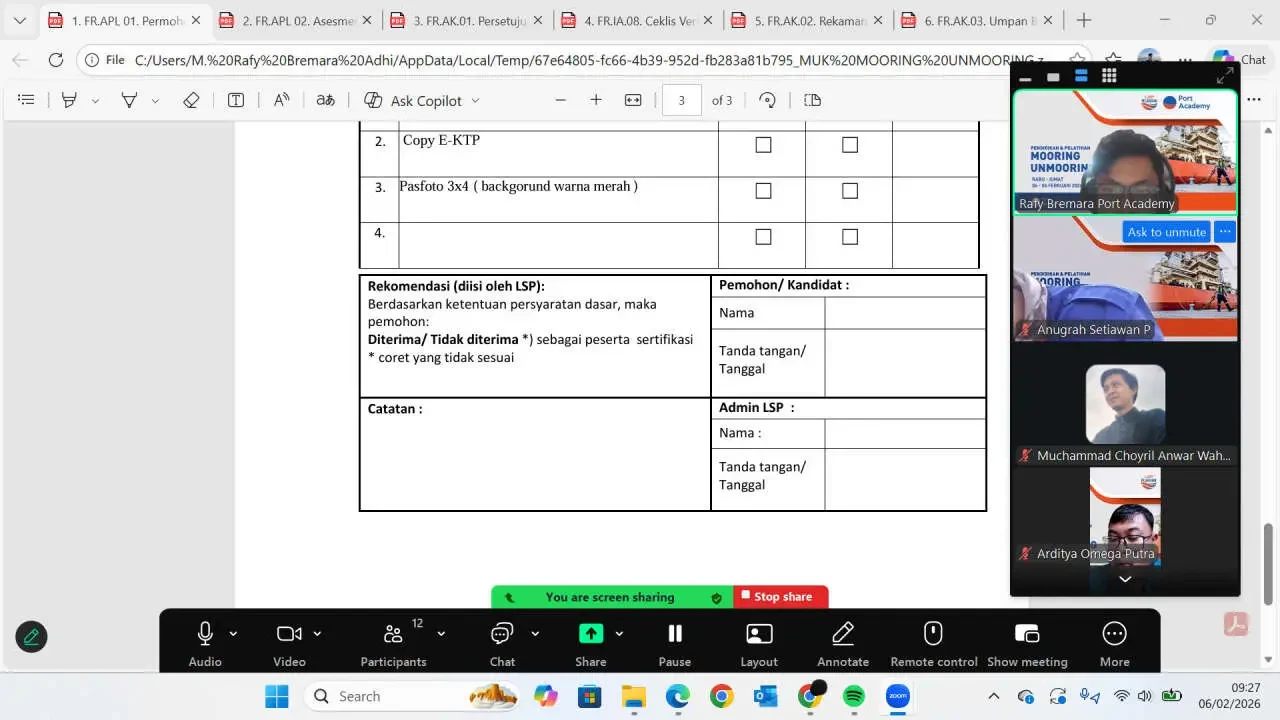Expand the Zoom Video options arrow

(317, 633)
